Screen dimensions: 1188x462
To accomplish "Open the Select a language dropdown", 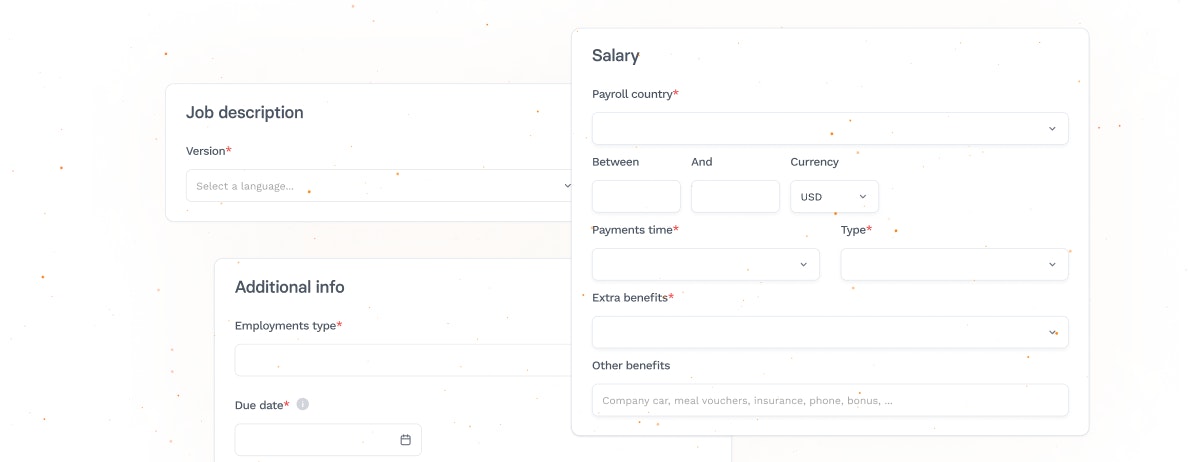I will [379, 186].
